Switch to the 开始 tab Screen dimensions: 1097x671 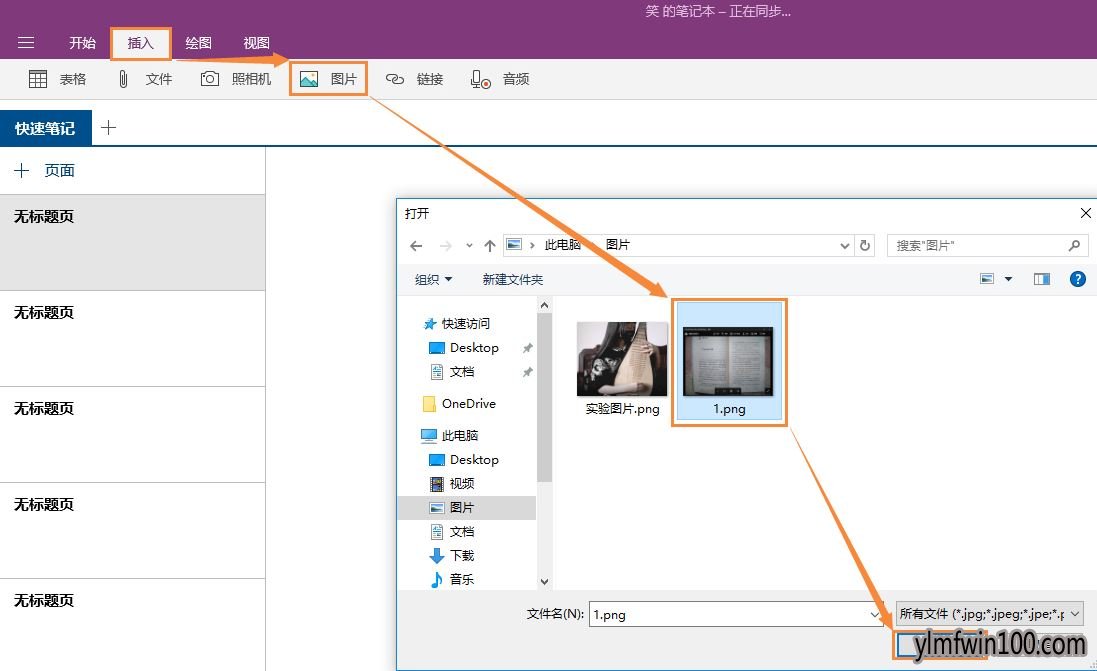click(x=82, y=43)
